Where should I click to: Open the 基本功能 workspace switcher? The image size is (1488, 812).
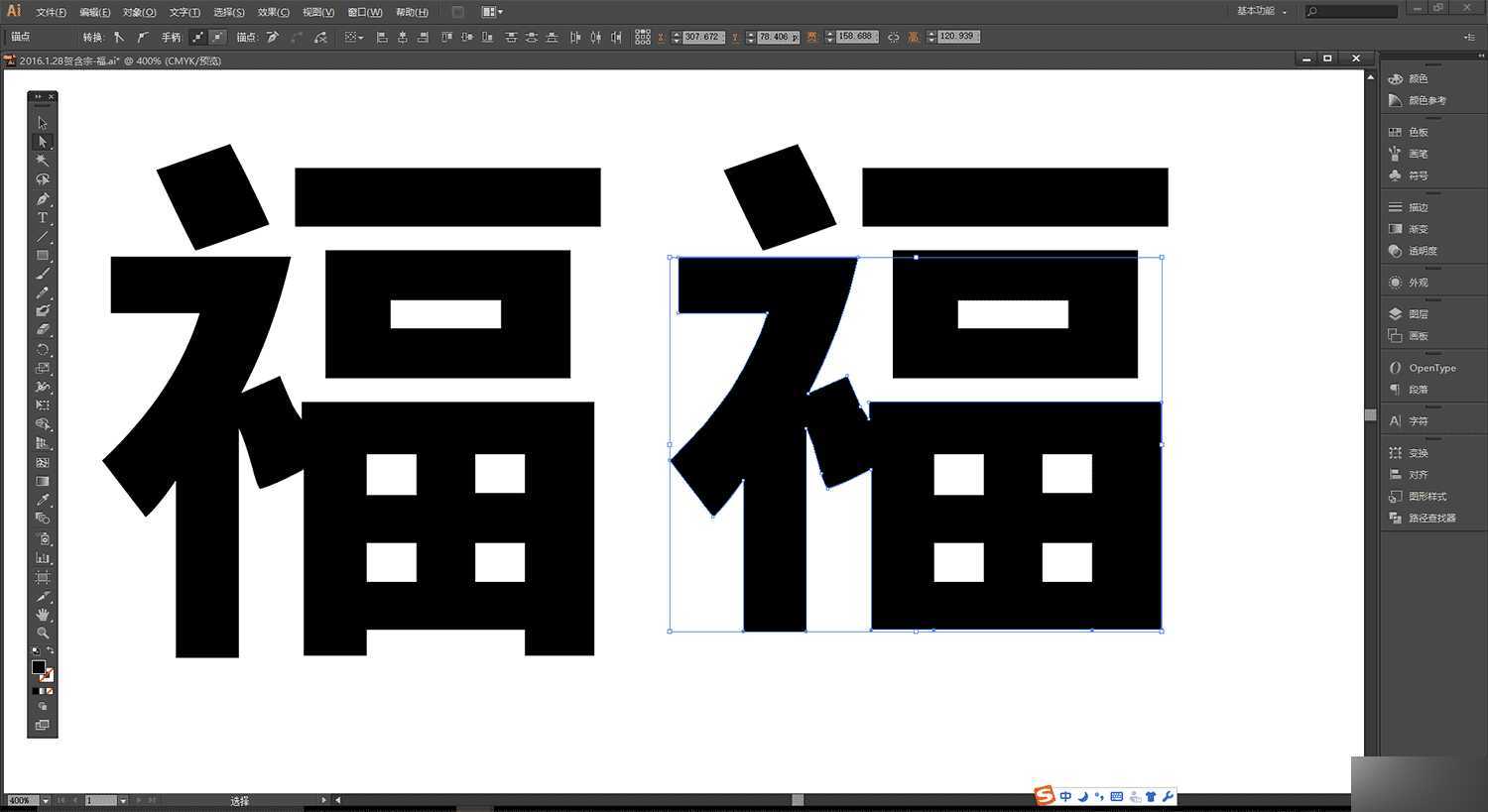click(x=1258, y=11)
